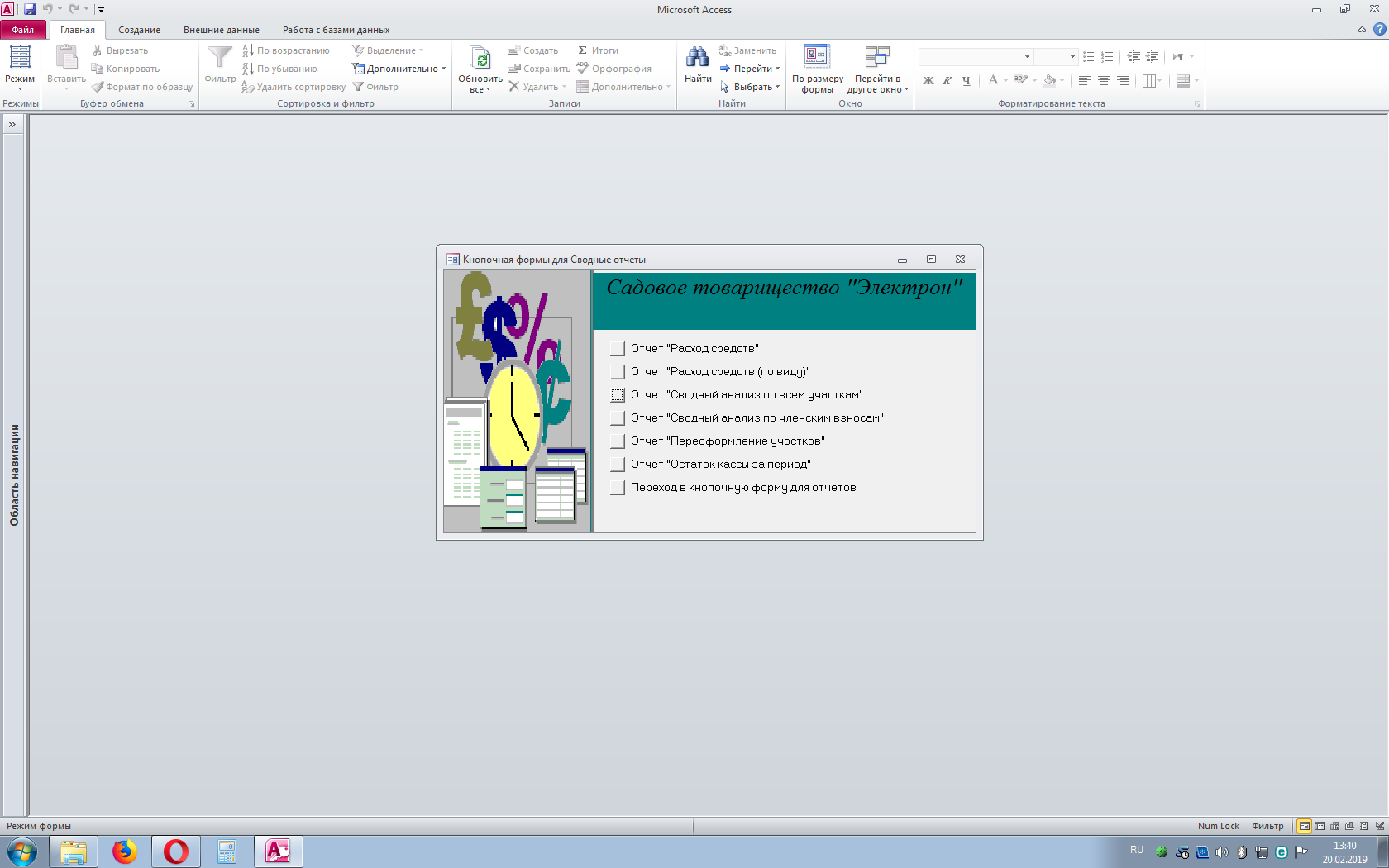
Task: Save using the Quick Access floppy icon
Action: click(x=30, y=9)
